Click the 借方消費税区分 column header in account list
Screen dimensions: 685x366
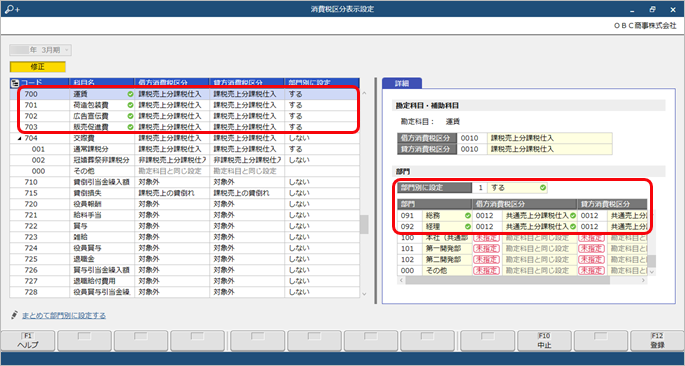point(172,83)
